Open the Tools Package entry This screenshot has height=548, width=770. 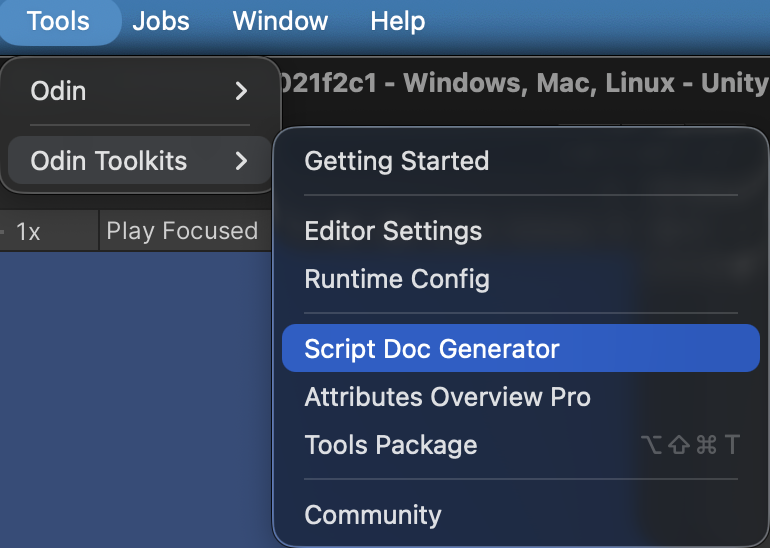(521, 445)
